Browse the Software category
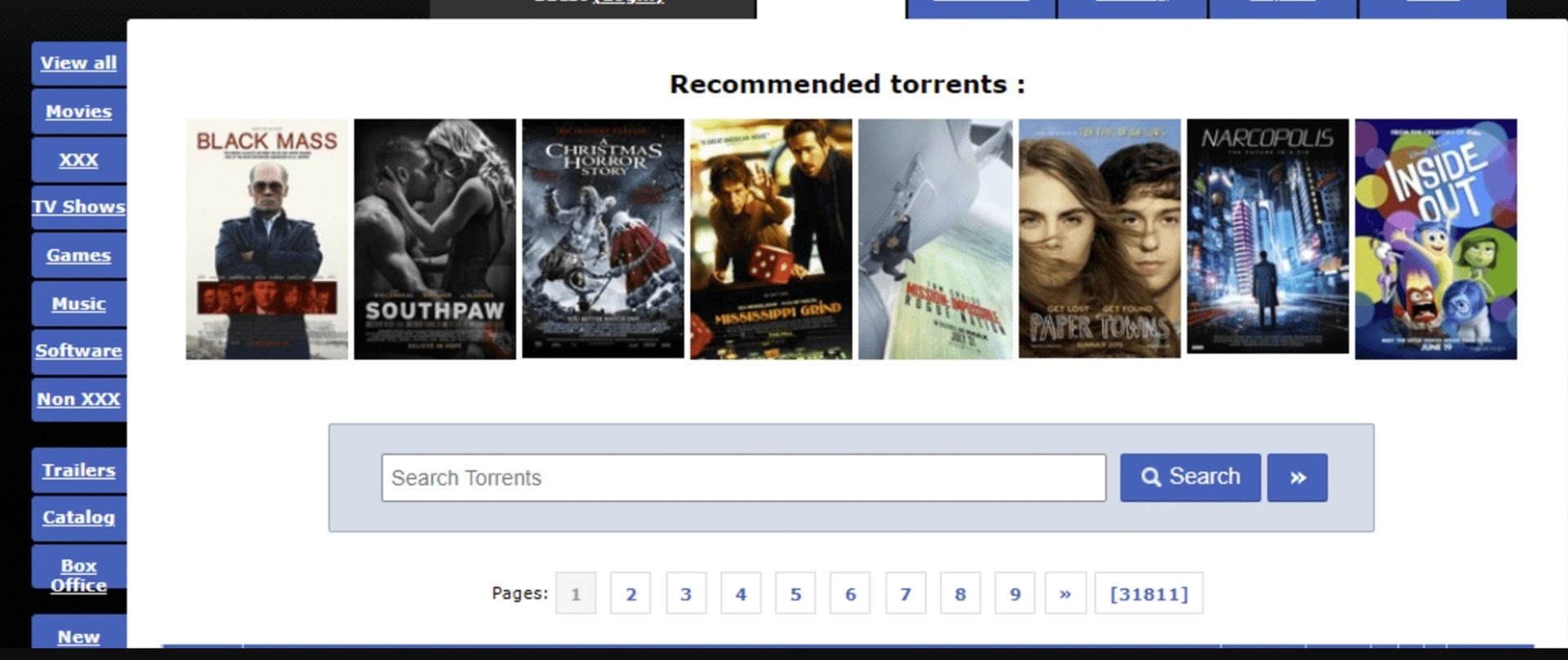1568x660 pixels. click(x=79, y=350)
